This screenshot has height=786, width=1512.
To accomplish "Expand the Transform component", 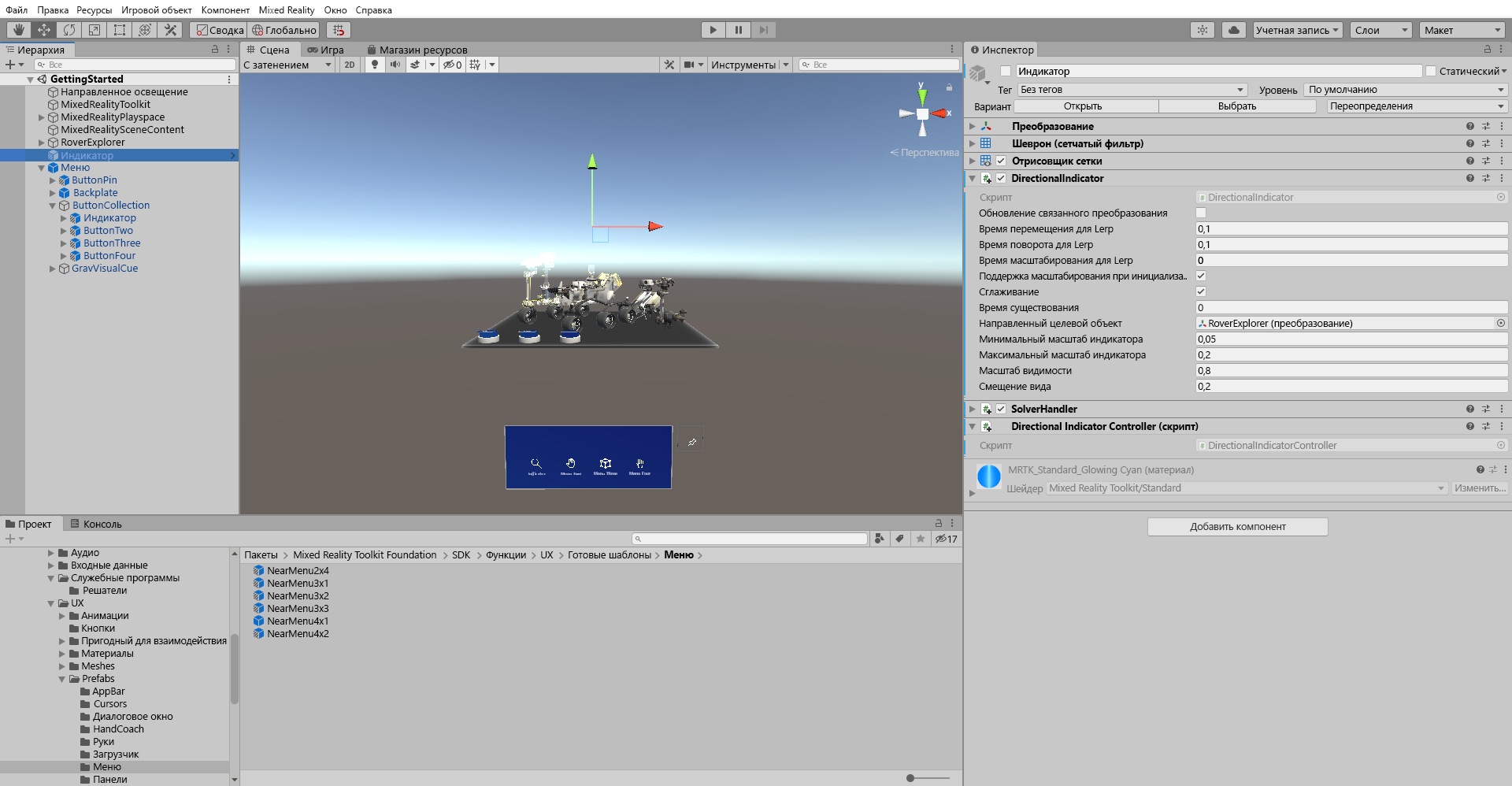I will coord(973,126).
